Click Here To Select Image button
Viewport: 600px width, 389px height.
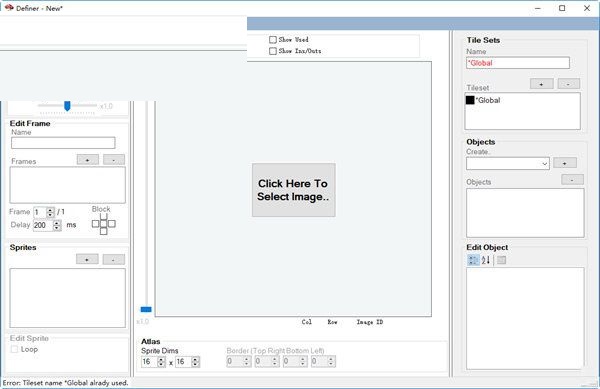[x=293, y=190]
